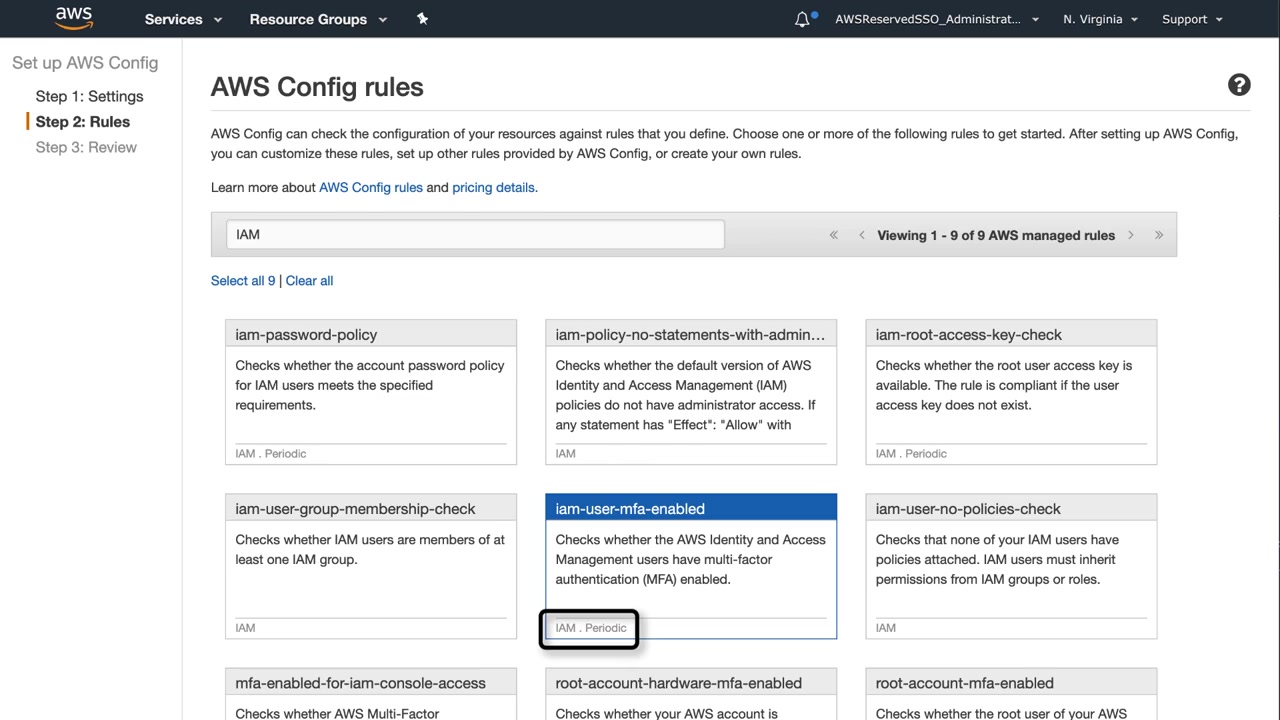Select the iam-user-group-membership-check rule card

[x=370, y=565]
